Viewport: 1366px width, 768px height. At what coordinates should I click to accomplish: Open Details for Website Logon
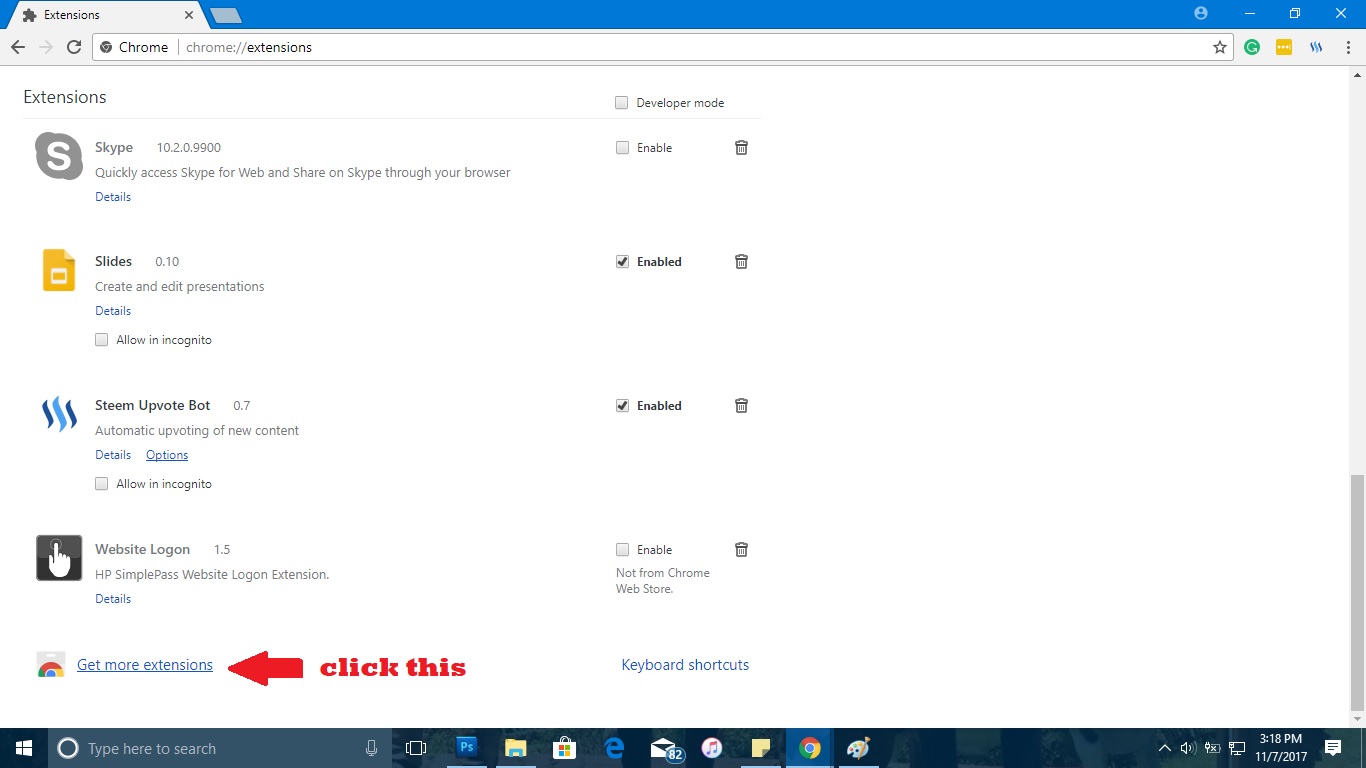pyautogui.click(x=113, y=599)
